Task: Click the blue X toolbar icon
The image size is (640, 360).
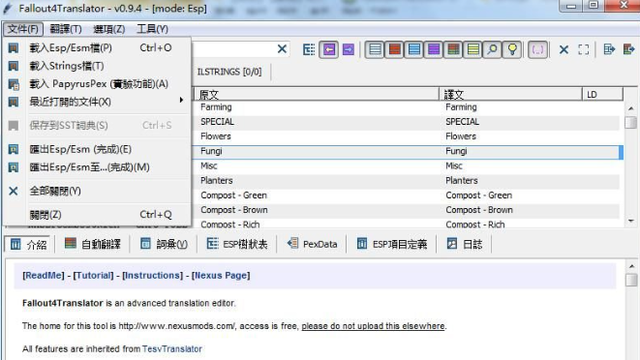Action: tap(564, 50)
